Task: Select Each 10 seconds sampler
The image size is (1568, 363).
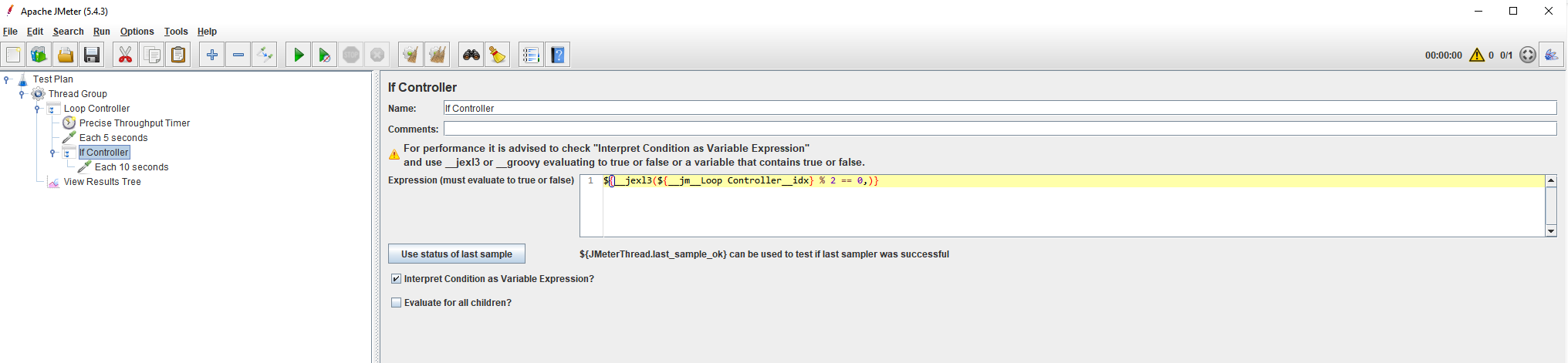Action: [x=131, y=167]
